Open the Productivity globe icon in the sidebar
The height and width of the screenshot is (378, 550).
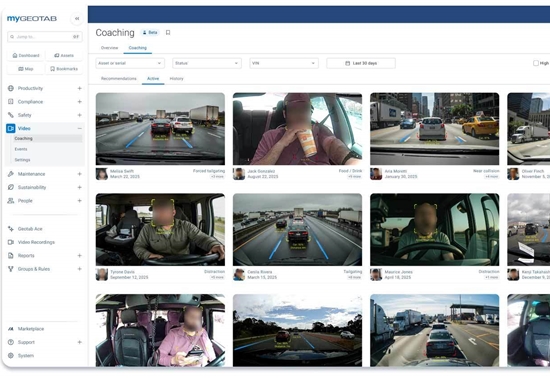coord(11,88)
